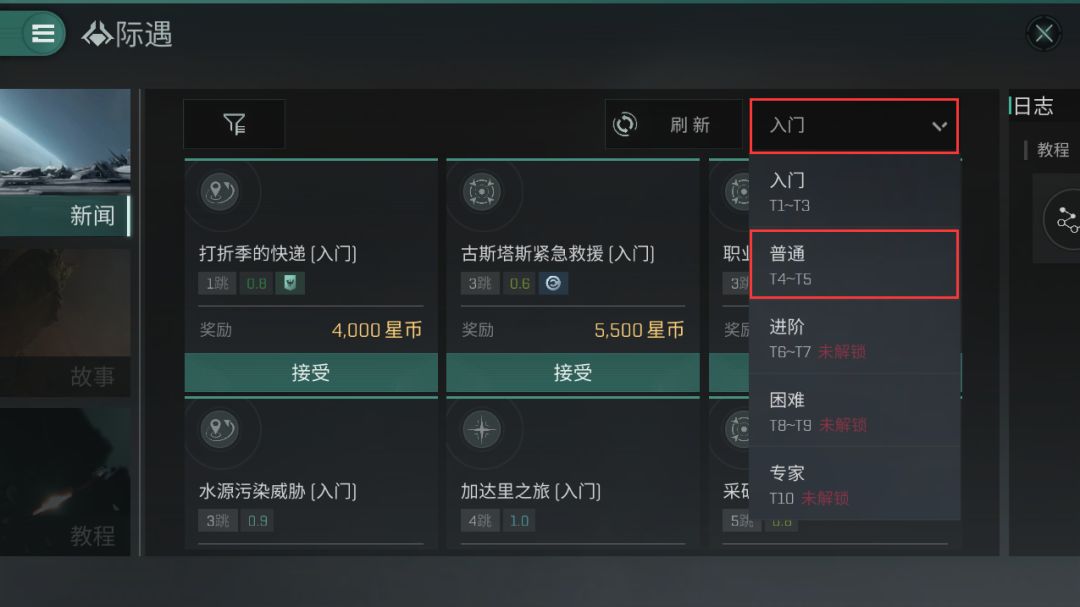1080x607 pixels.
Task: Open the navigation hamburger menu
Action: tap(42, 33)
